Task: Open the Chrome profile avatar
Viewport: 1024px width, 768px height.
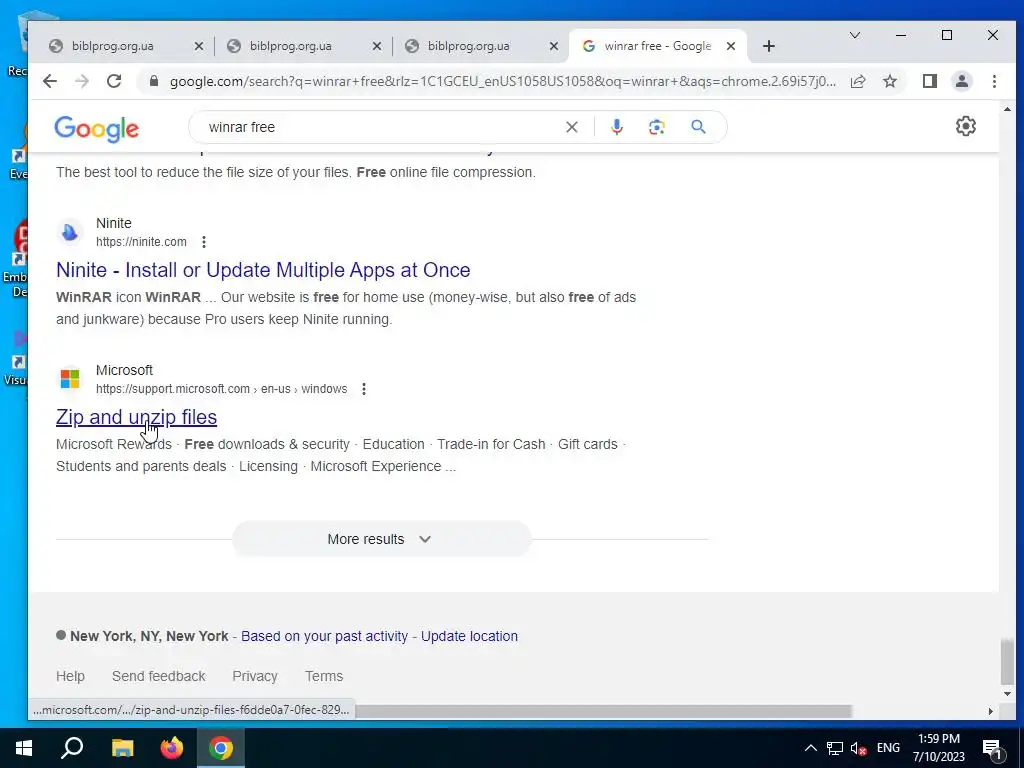Action: 961,82
